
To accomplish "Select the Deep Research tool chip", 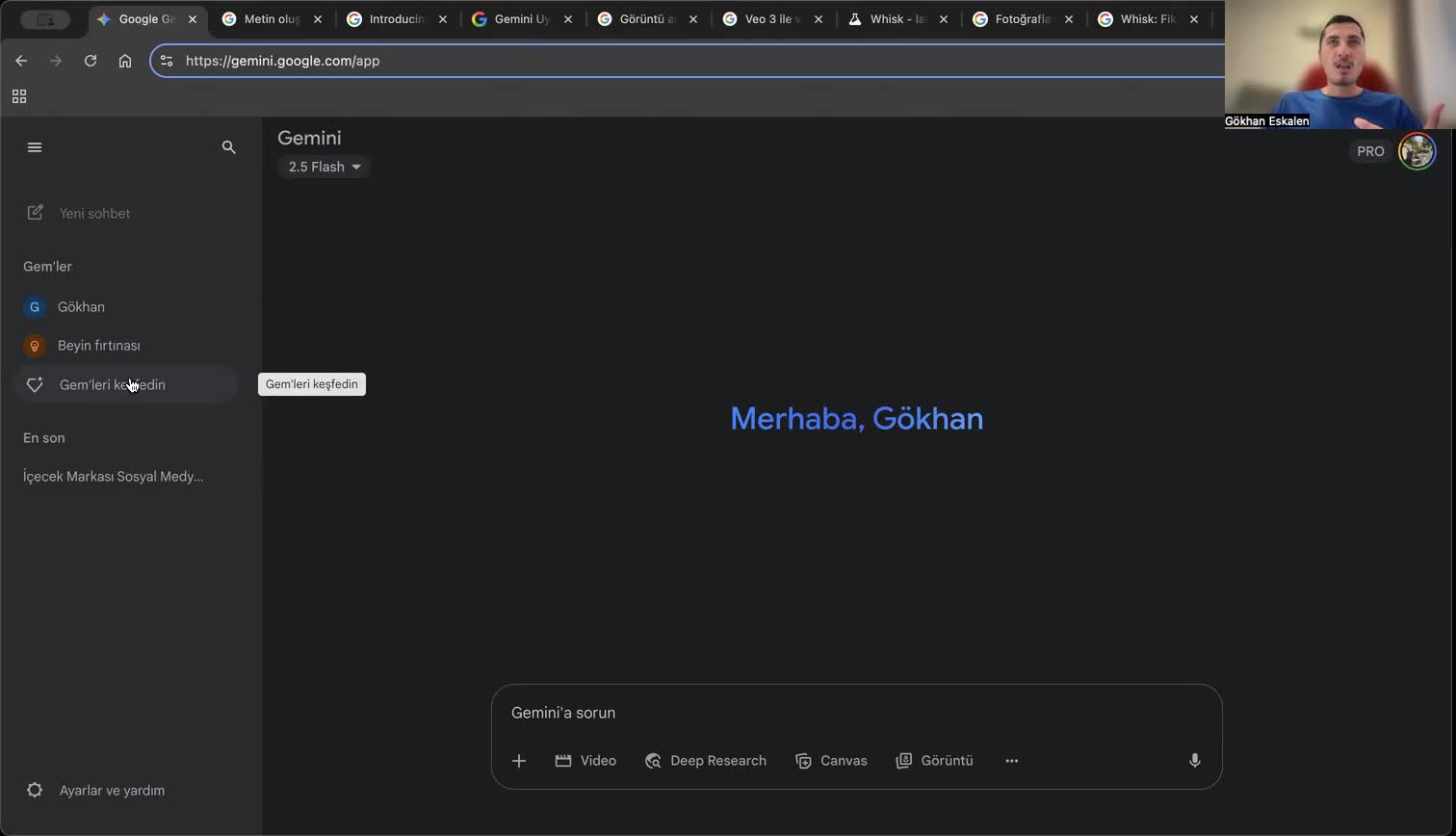I will pyautogui.click(x=706, y=761).
